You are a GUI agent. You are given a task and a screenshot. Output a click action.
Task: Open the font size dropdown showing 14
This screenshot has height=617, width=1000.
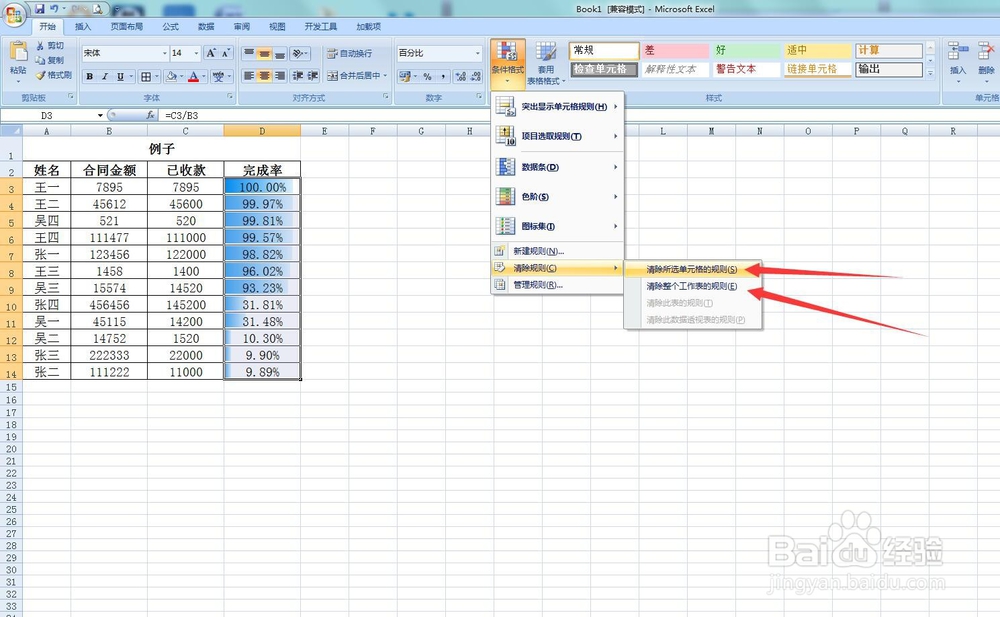(x=196, y=54)
